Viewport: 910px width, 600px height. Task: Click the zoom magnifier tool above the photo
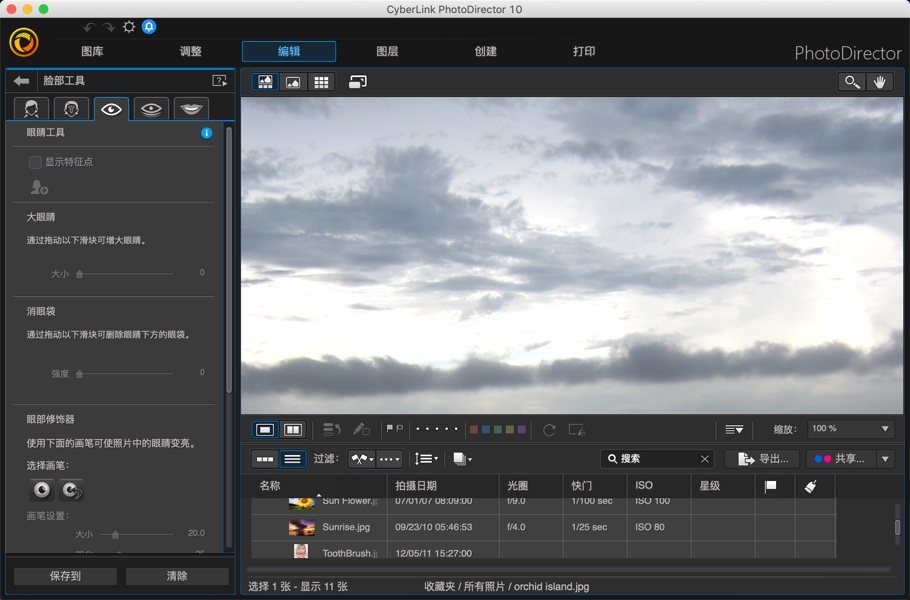tap(851, 81)
